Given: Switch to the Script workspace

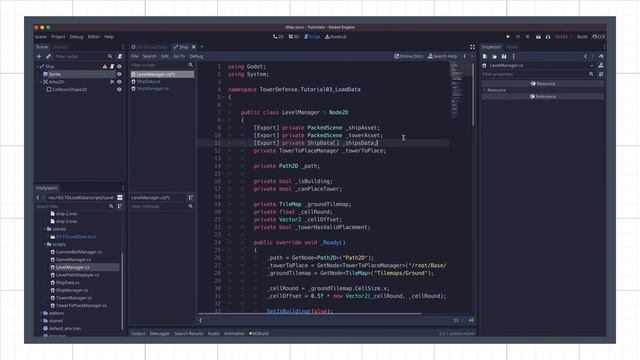Looking at the screenshot, I should [x=312, y=37].
